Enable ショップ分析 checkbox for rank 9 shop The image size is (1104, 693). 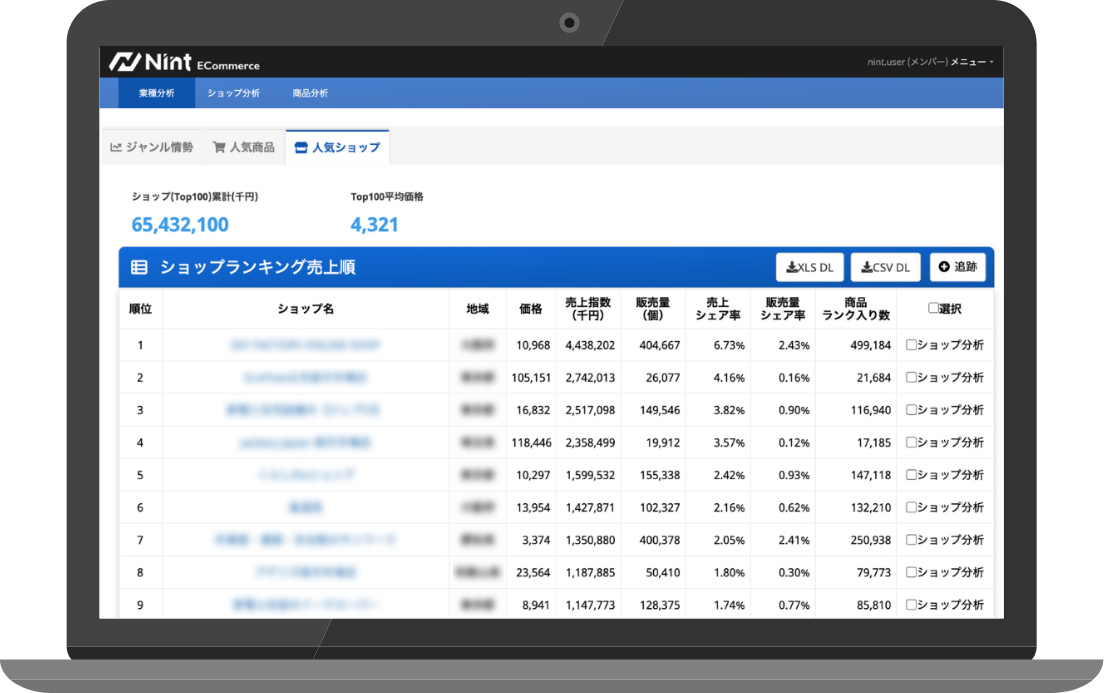coord(911,605)
